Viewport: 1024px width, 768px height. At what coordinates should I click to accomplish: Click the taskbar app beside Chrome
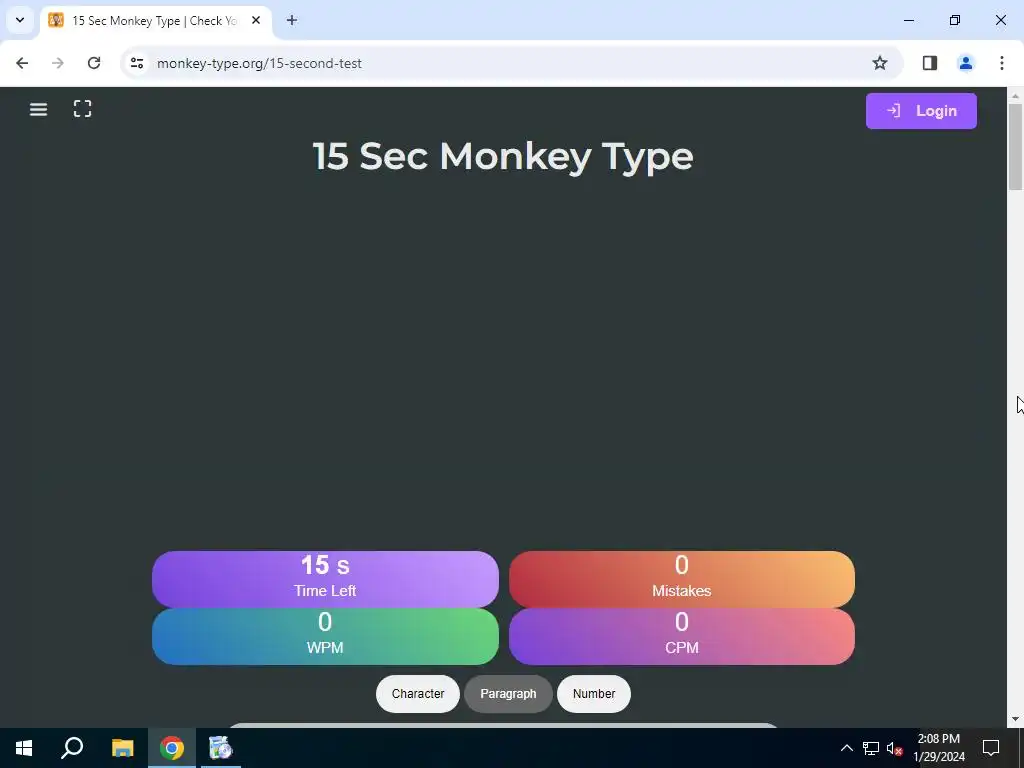click(221, 748)
